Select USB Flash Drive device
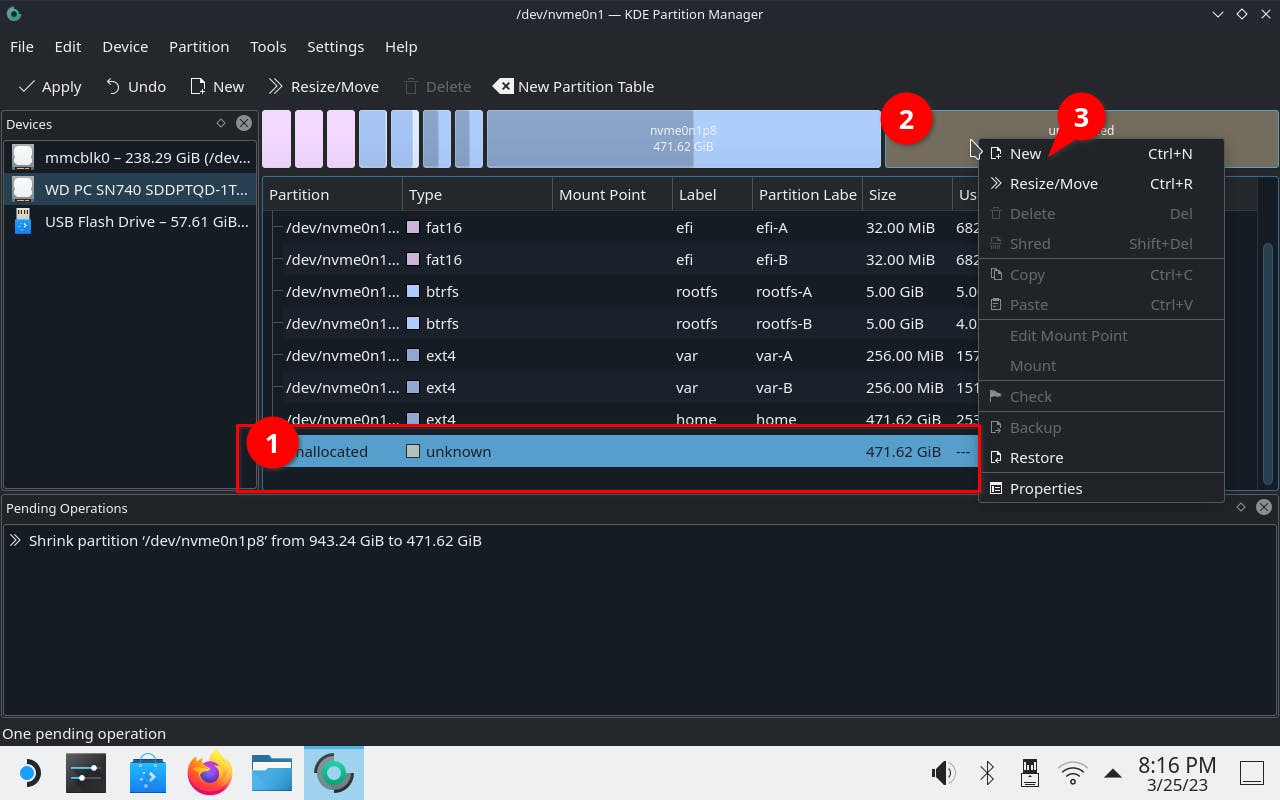This screenshot has width=1280, height=800. 130,221
